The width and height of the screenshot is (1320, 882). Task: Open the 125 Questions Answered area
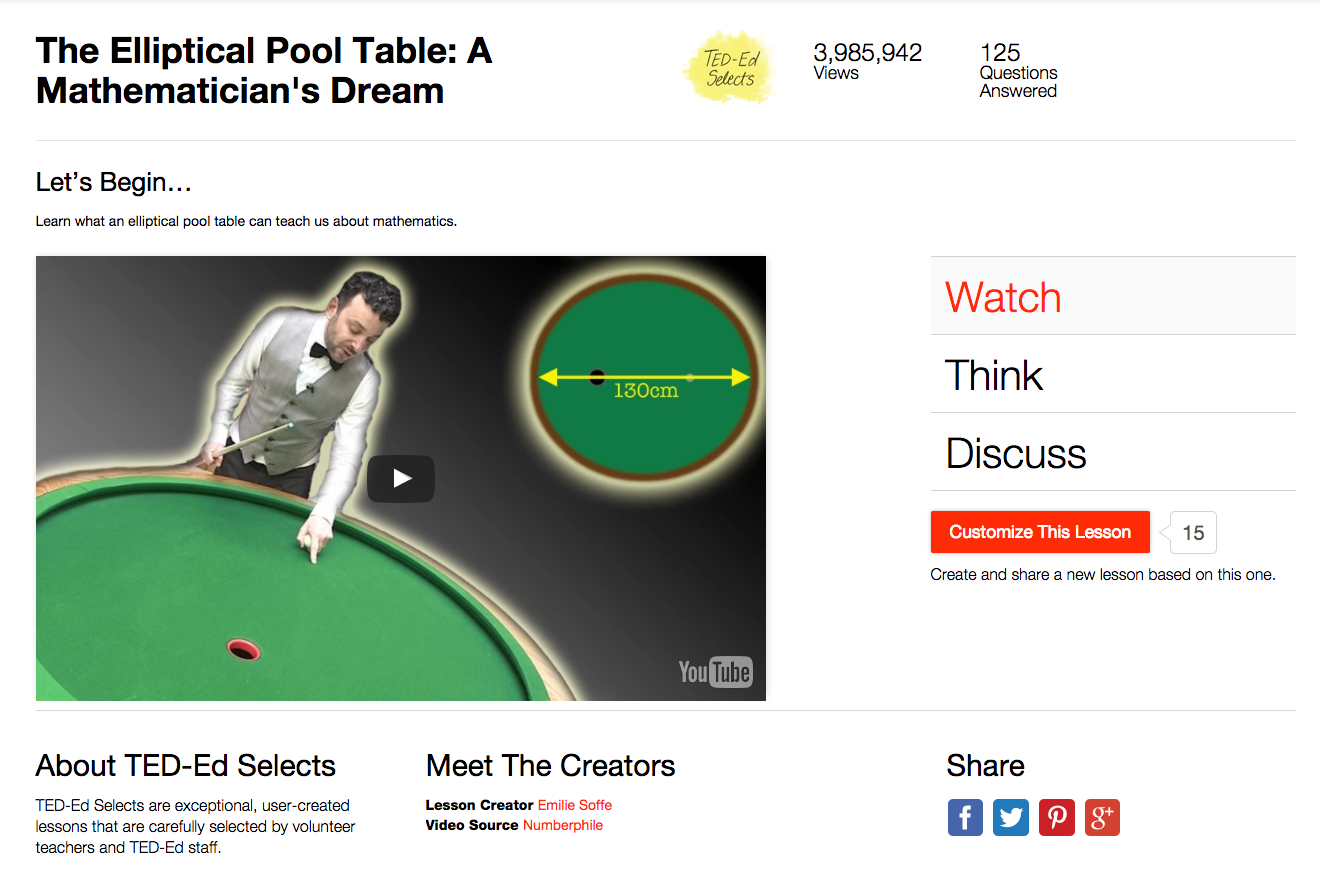point(1018,71)
